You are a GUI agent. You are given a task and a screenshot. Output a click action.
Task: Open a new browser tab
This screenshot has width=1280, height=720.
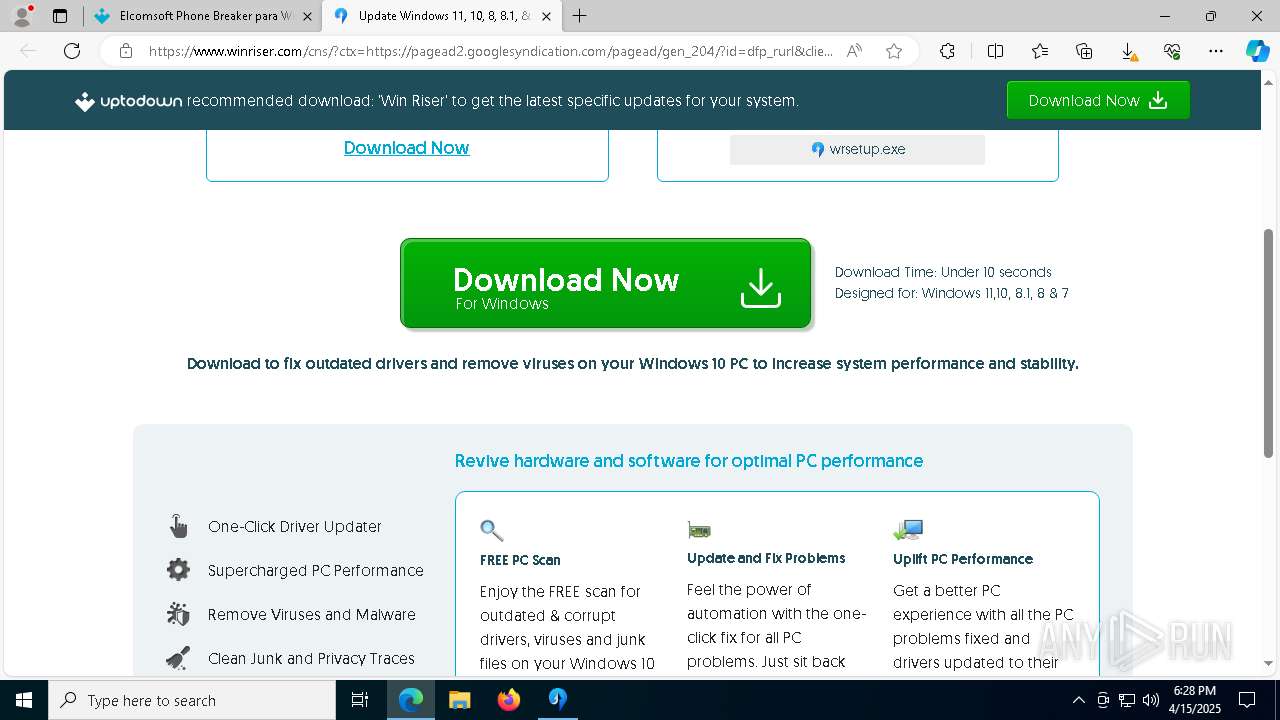point(579,16)
